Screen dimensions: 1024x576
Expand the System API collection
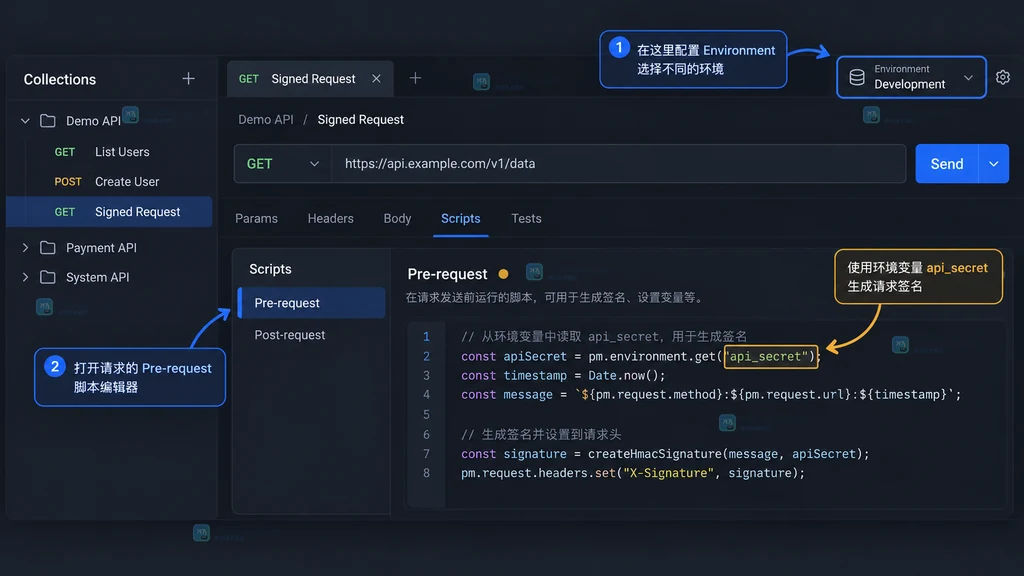[25, 277]
